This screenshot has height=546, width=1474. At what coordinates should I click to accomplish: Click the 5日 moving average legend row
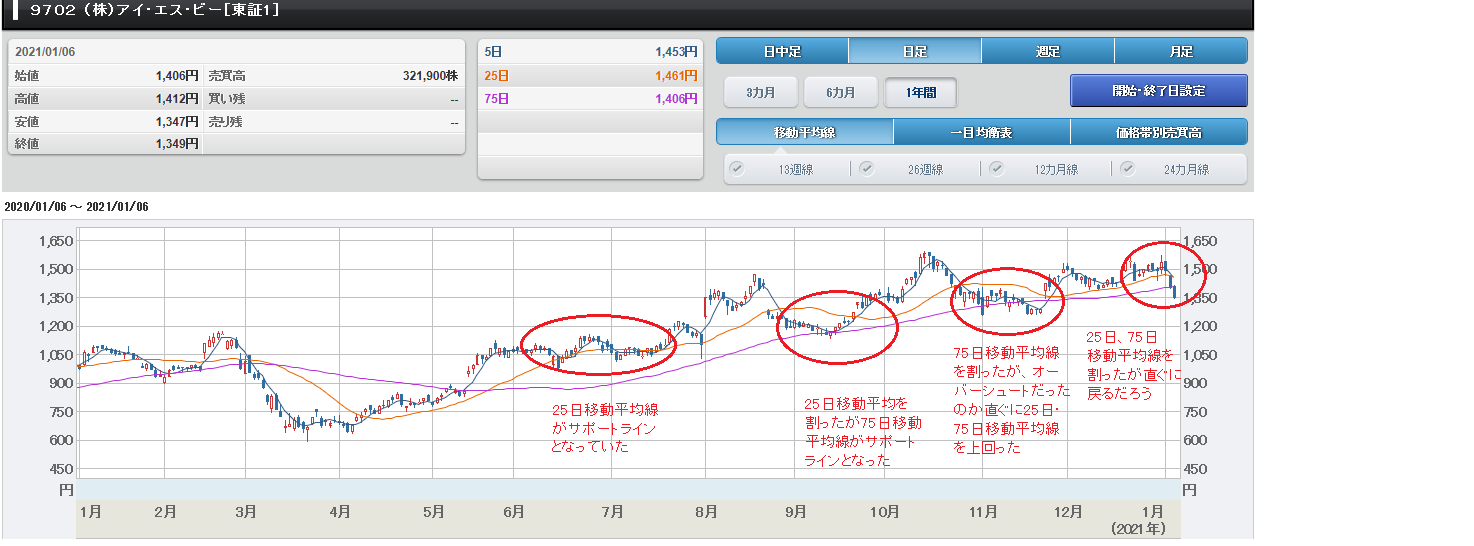tap(589, 51)
